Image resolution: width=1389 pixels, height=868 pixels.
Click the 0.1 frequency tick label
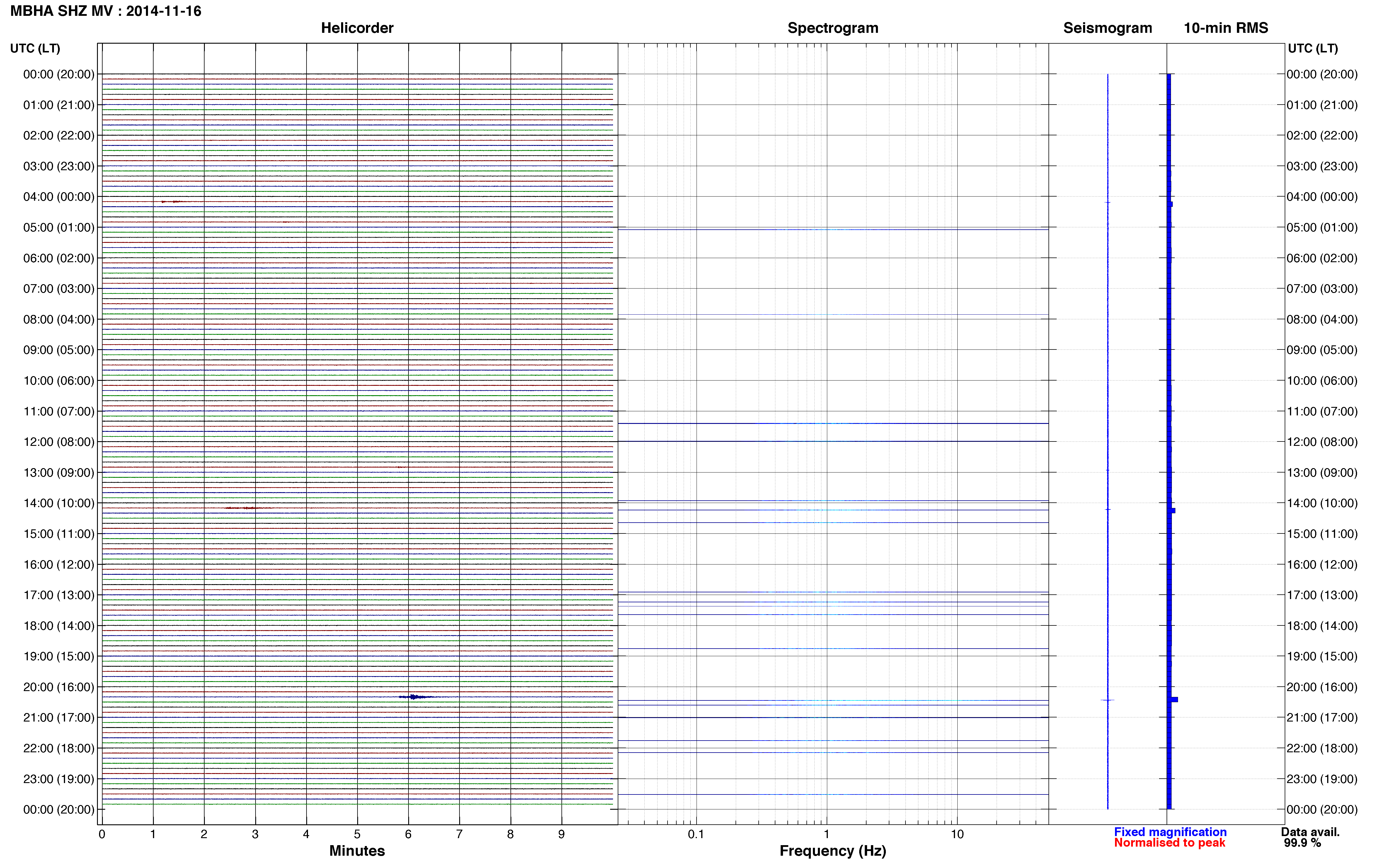pos(696,834)
